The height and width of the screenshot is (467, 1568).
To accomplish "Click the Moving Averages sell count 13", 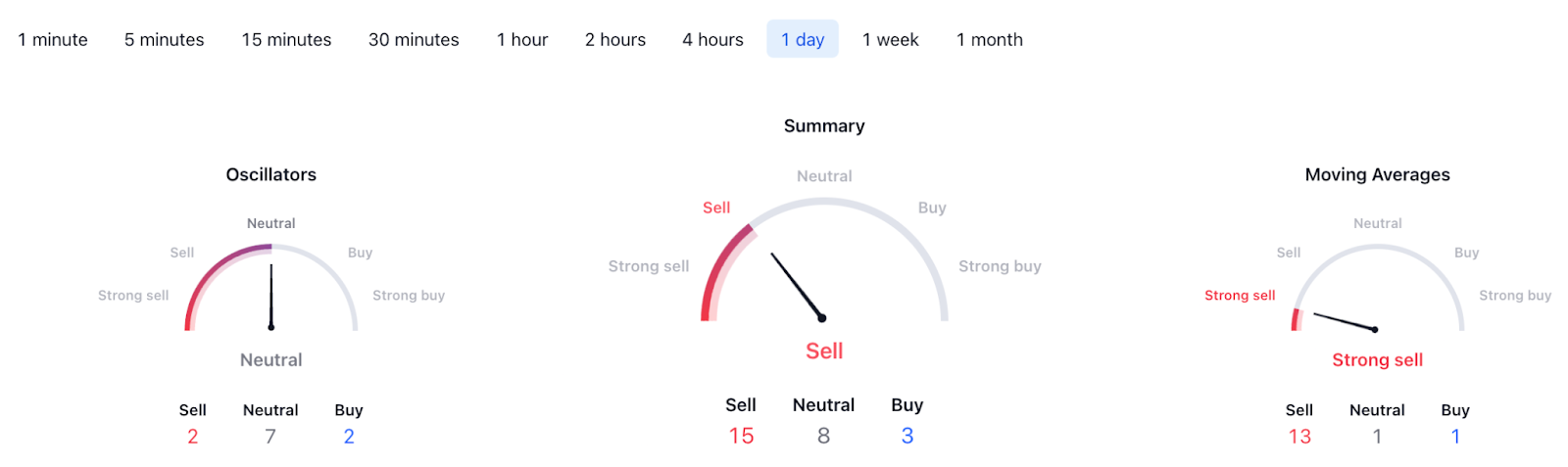I will 1299,437.
